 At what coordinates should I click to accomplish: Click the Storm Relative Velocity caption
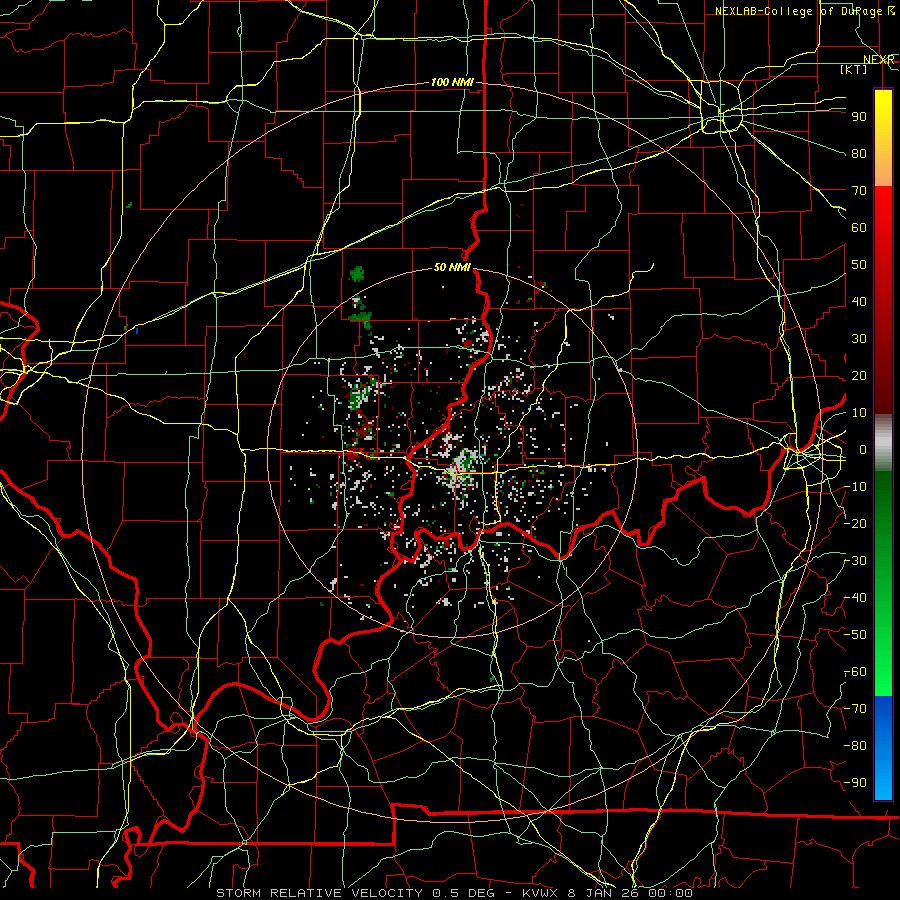pos(453,893)
